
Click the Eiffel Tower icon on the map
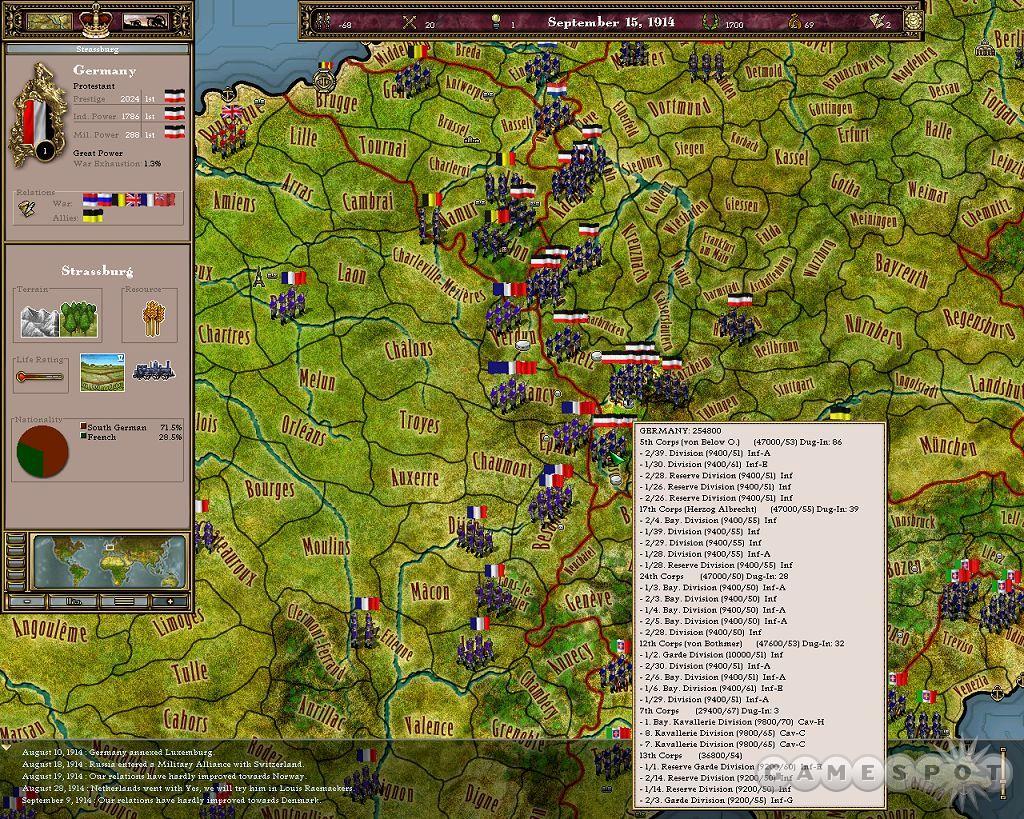[x=259, y=277]
